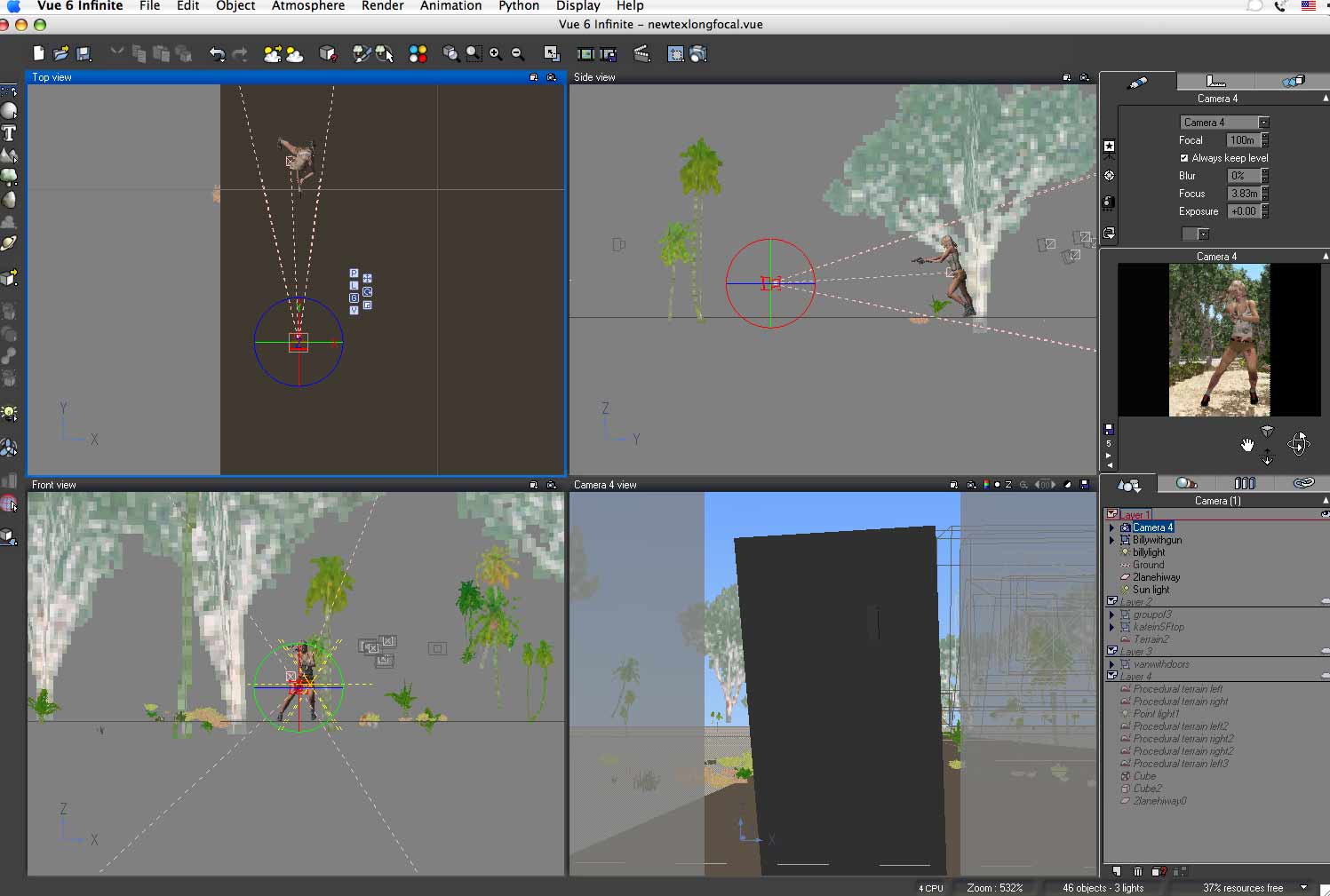Expand the Billywithgun group in layer list
Screen dimensions: 1330x896
pos(1111,540)
